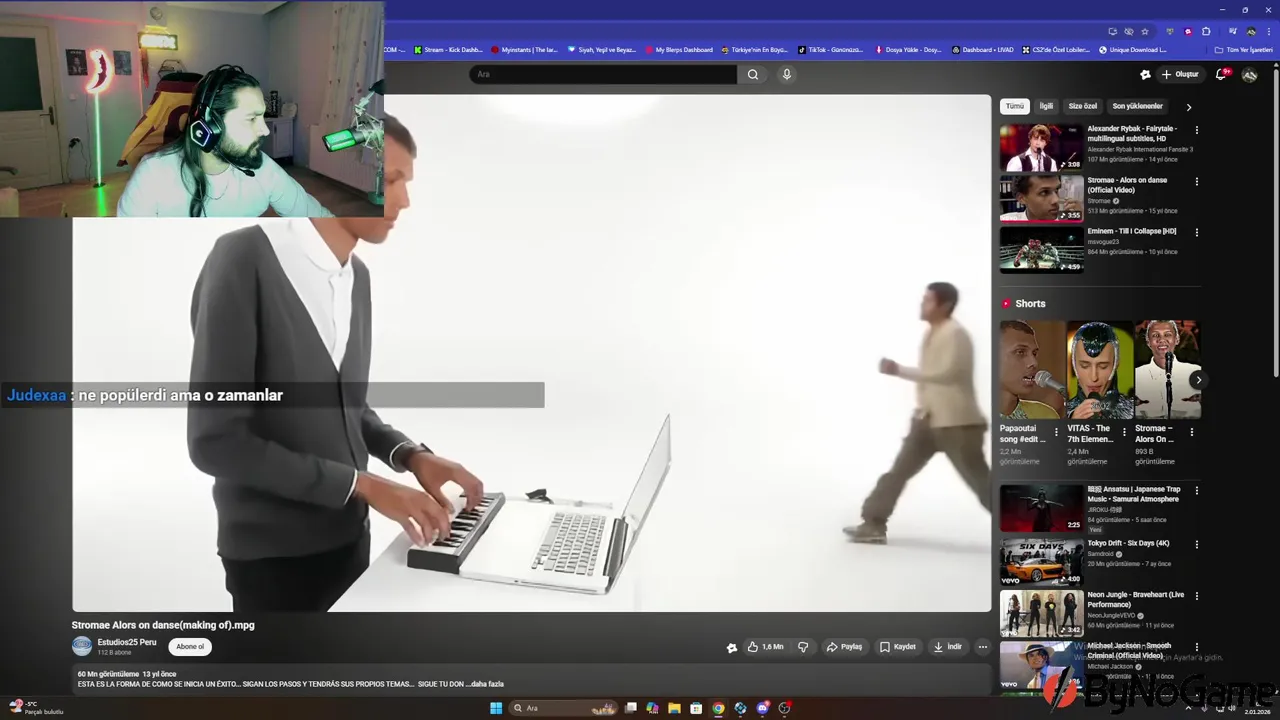
Task: Select the İlgili filter chip
Action: coord(1046,106)
